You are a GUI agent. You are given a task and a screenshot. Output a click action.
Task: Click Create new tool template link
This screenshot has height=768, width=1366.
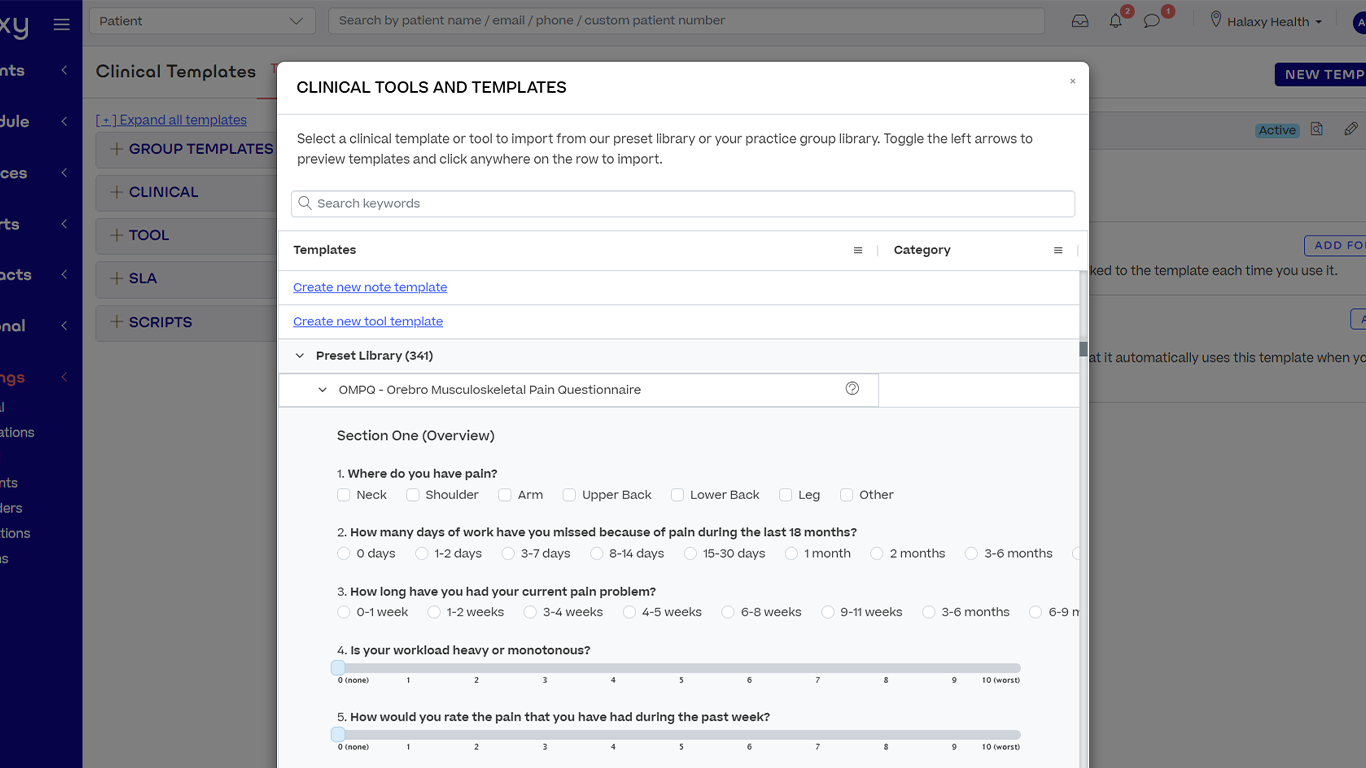tap(368, 322)
